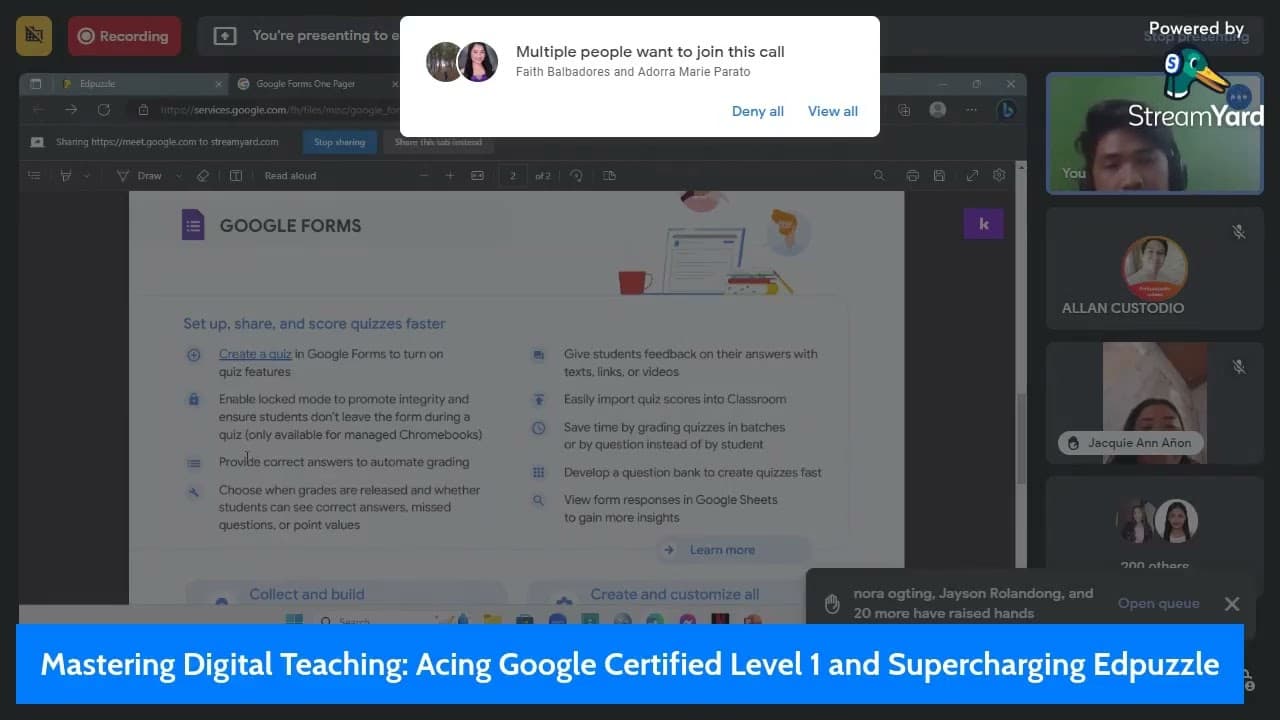Select the eraser tool in PDF toolbar
The image size is (1280, 720).
(203, 176)
